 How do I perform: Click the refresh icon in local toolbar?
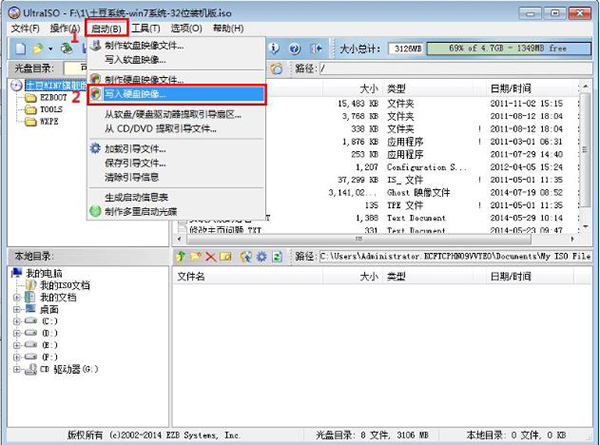click(277, 256)
